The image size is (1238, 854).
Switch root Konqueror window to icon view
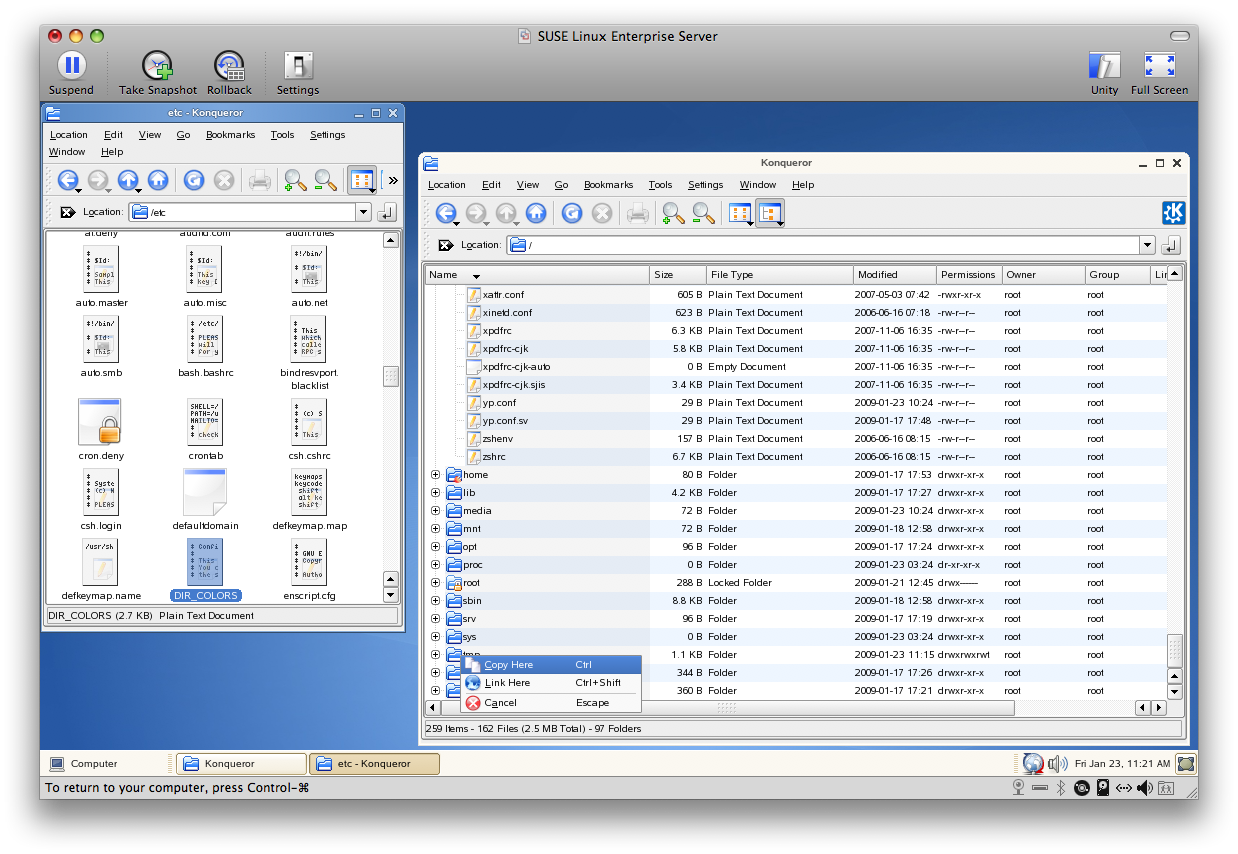click(740, 213)
